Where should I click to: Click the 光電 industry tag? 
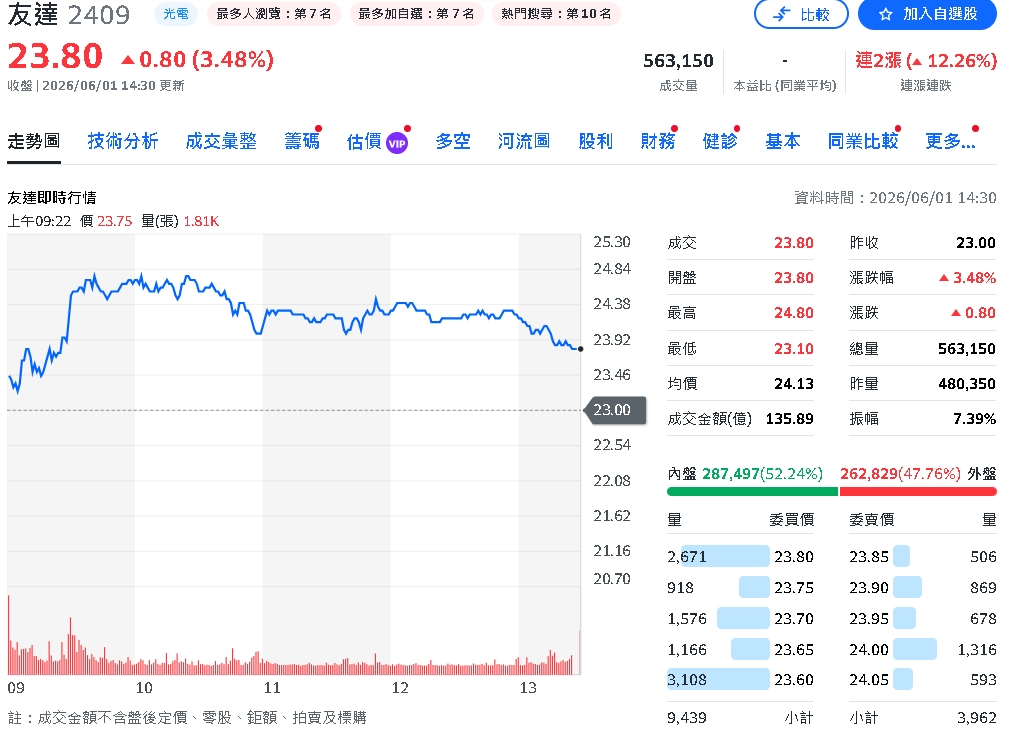[176, 14]
